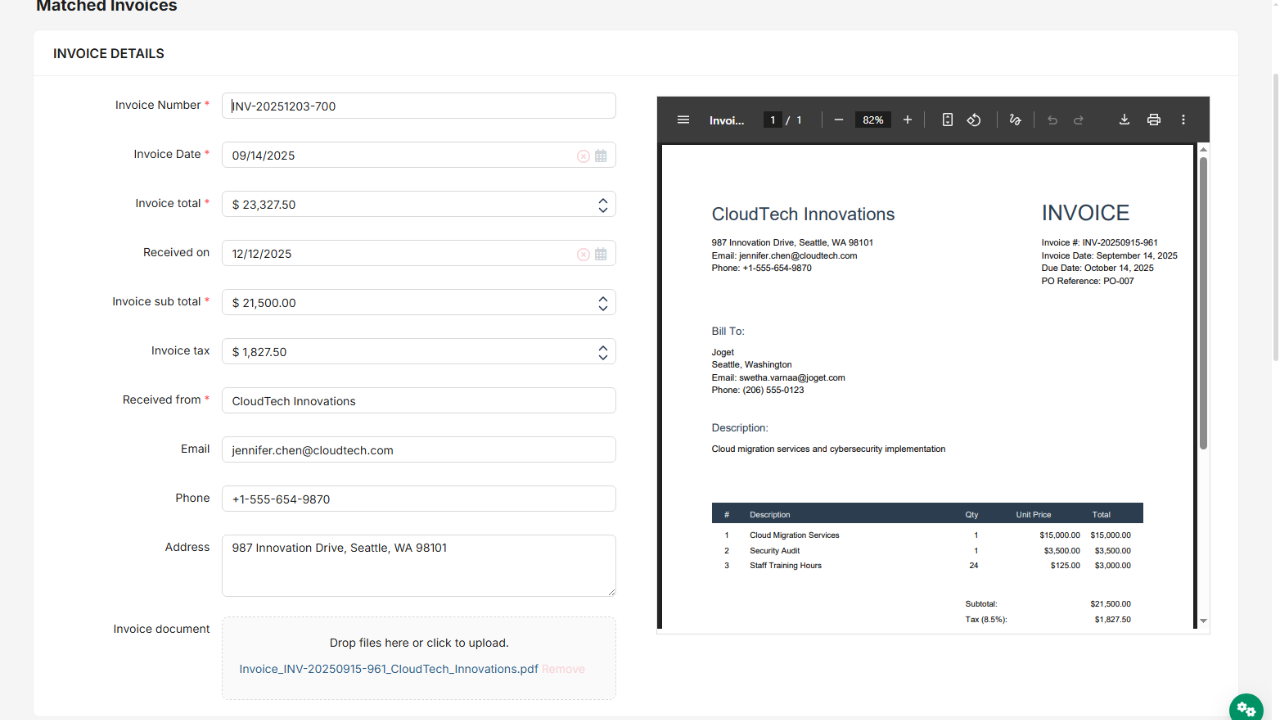1280x720 pixels.
Task: Clear the Invoice Date value
Action: (x=583, y=156)
